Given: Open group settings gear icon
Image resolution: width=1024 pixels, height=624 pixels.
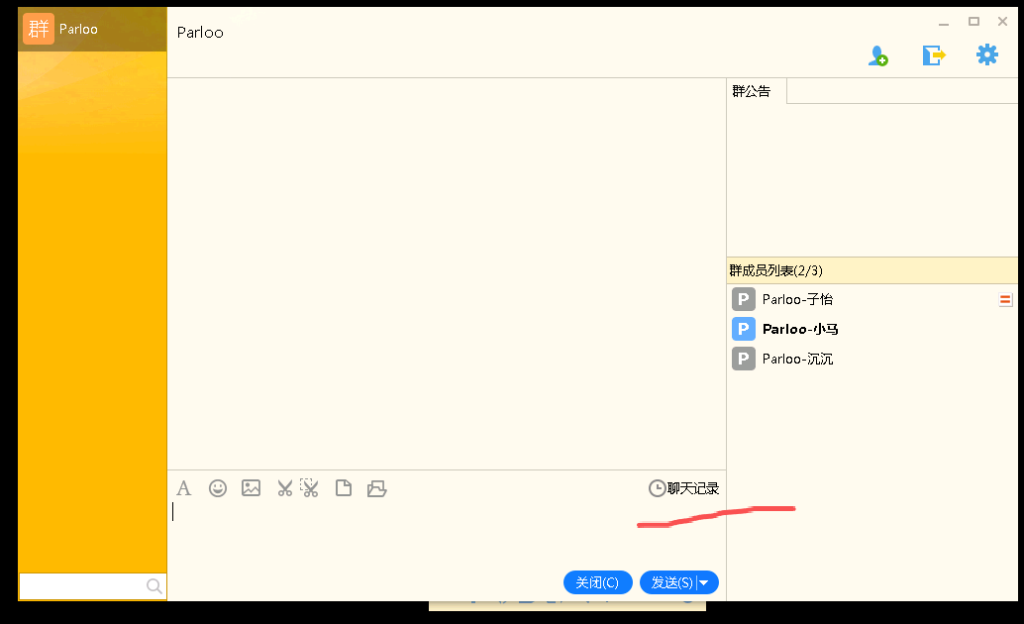Looking at the screenshot, I should coord(987,55).
